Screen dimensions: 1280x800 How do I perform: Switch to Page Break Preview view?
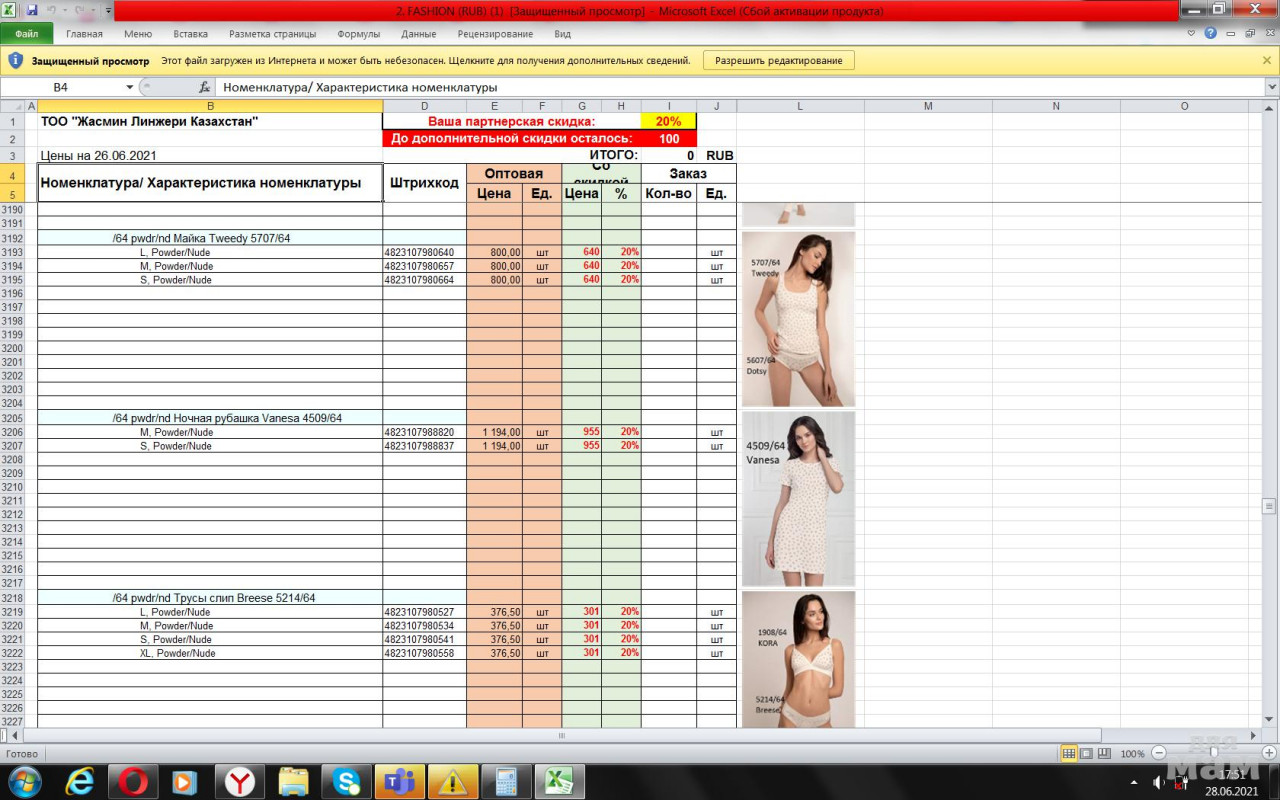click(1104, 753)
